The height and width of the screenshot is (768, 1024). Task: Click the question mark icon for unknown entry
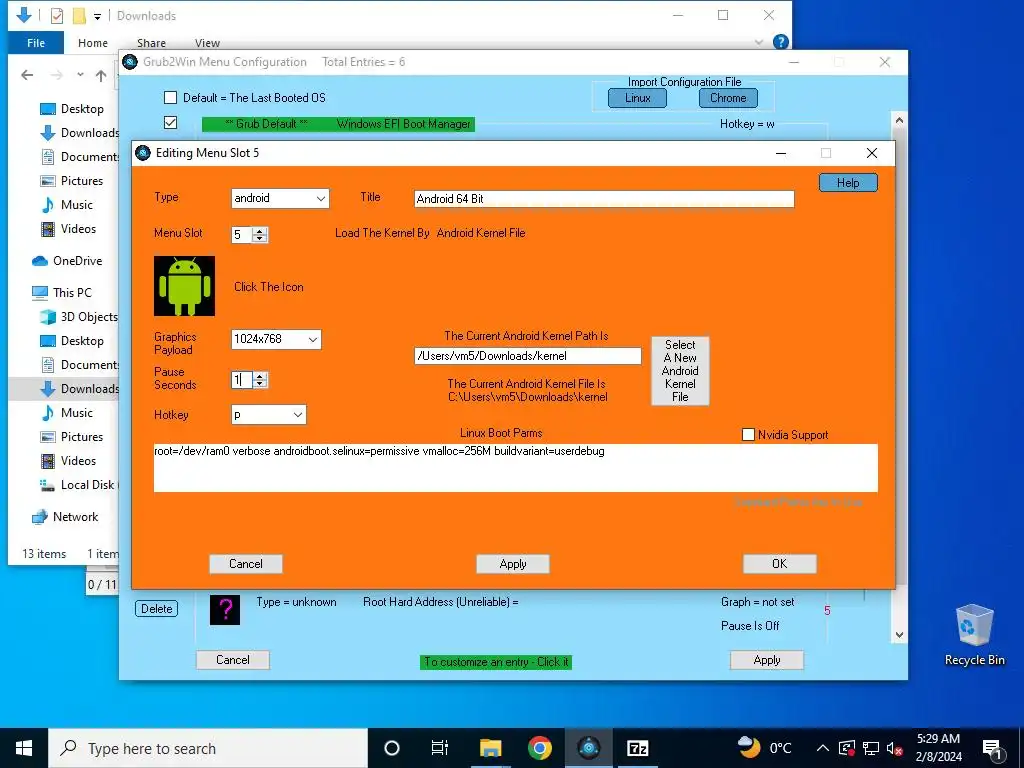coord(225,609)
